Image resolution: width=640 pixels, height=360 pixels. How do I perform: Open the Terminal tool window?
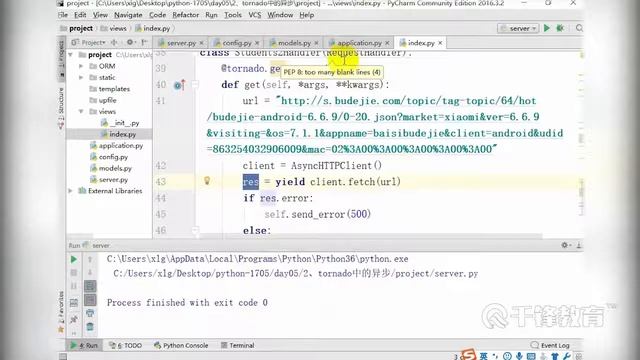[238, 345]
